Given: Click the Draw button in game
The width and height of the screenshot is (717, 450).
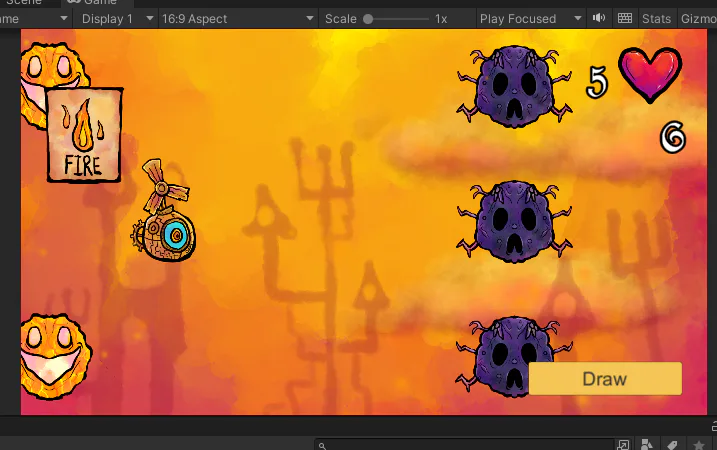Looking at the screenshot, I should [605, 379].
